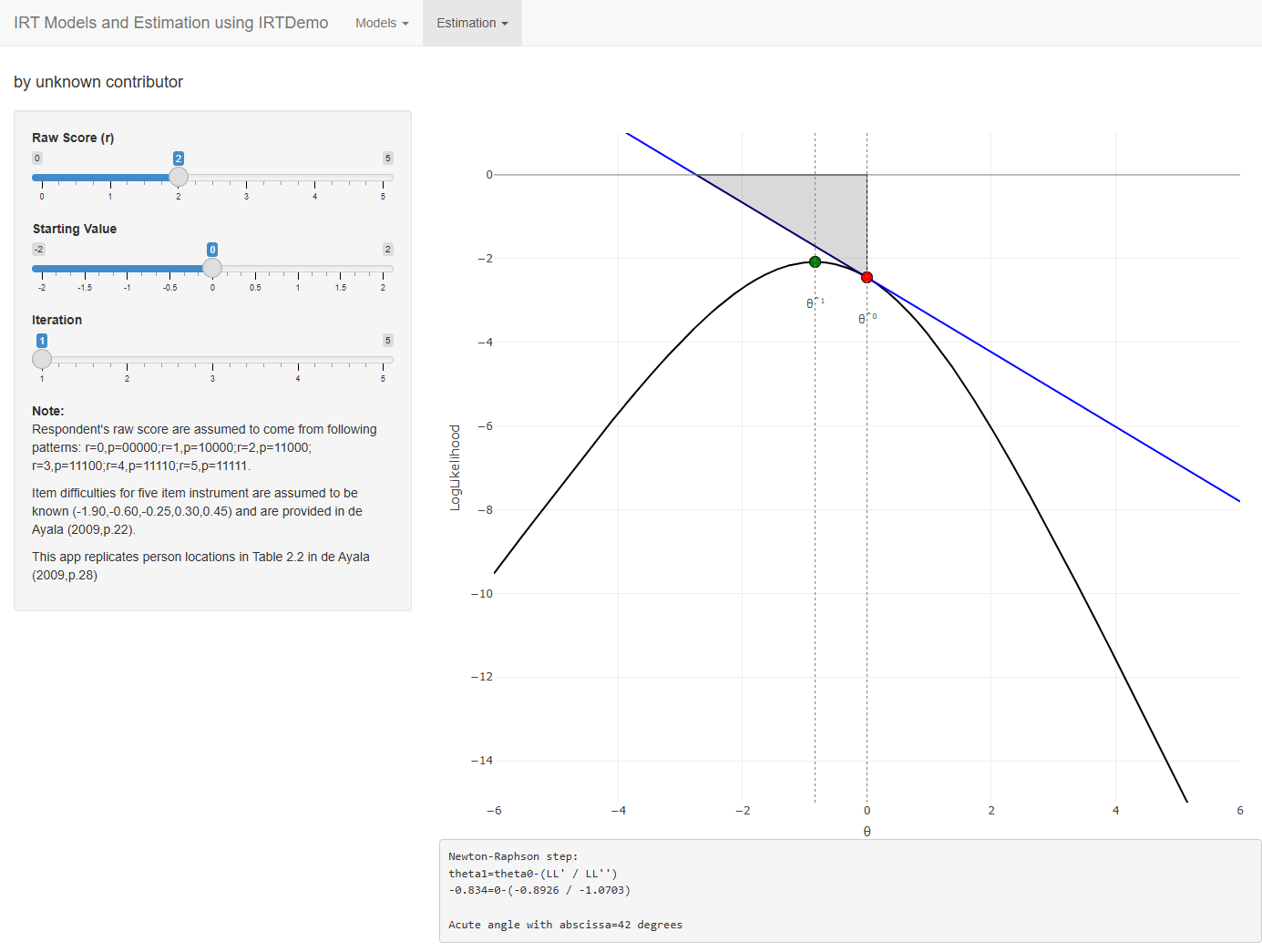This screenshot has height=952, width=1262.
Task: Expand the Estimation navbar dropdown
Action: (x=472, y=23)
